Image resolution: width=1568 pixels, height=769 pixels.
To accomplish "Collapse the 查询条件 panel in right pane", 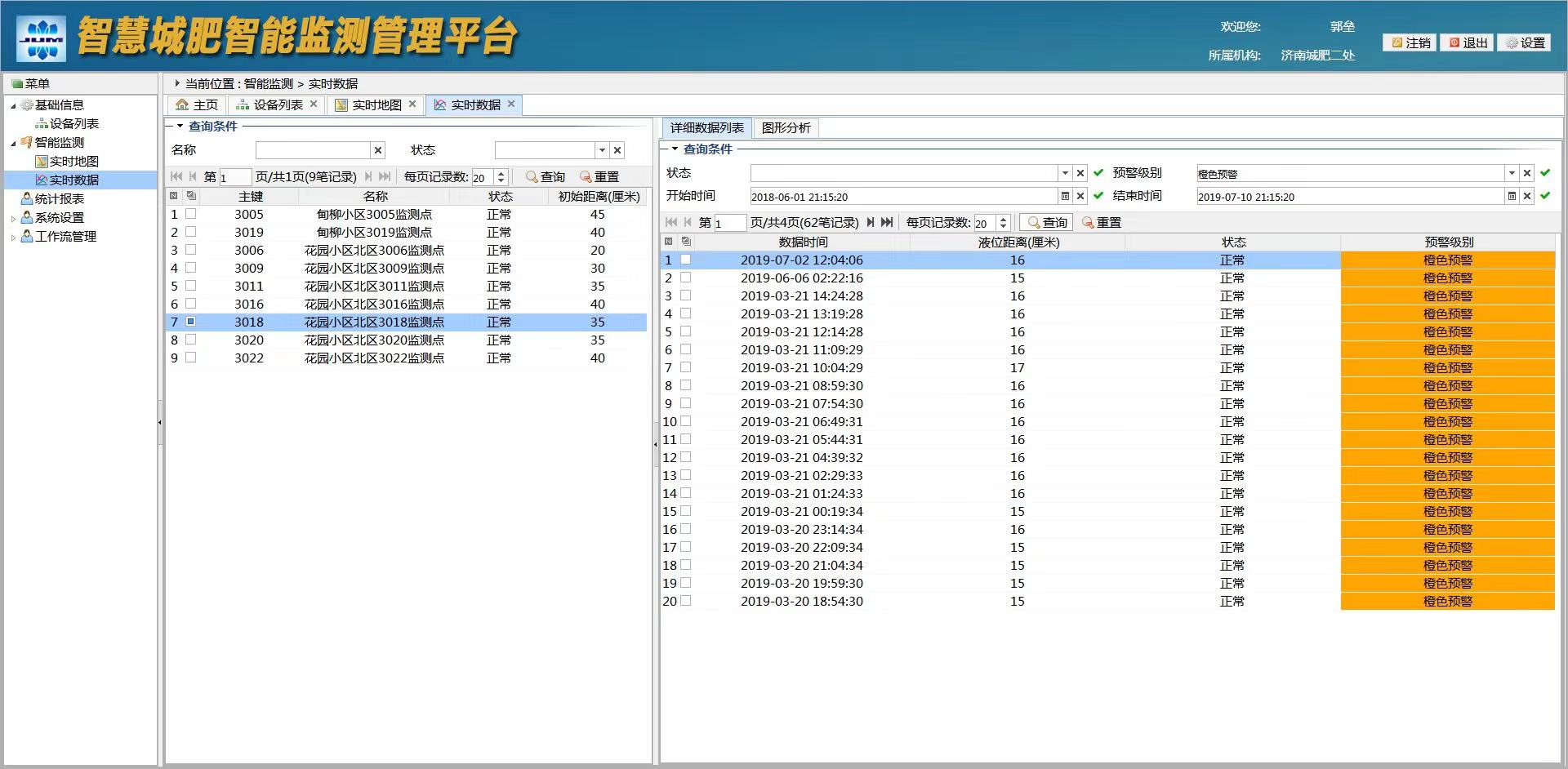I will point(675,149).
